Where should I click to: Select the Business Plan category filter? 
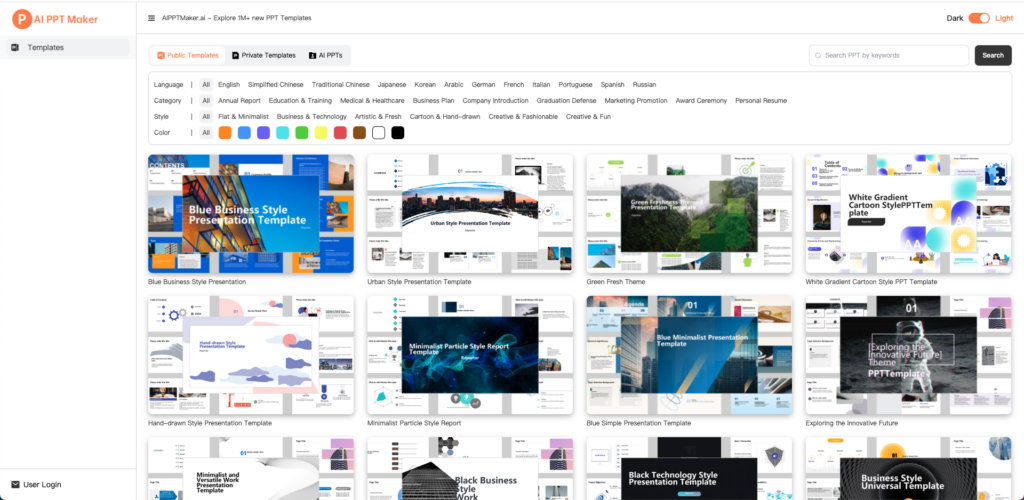(433, 100)
